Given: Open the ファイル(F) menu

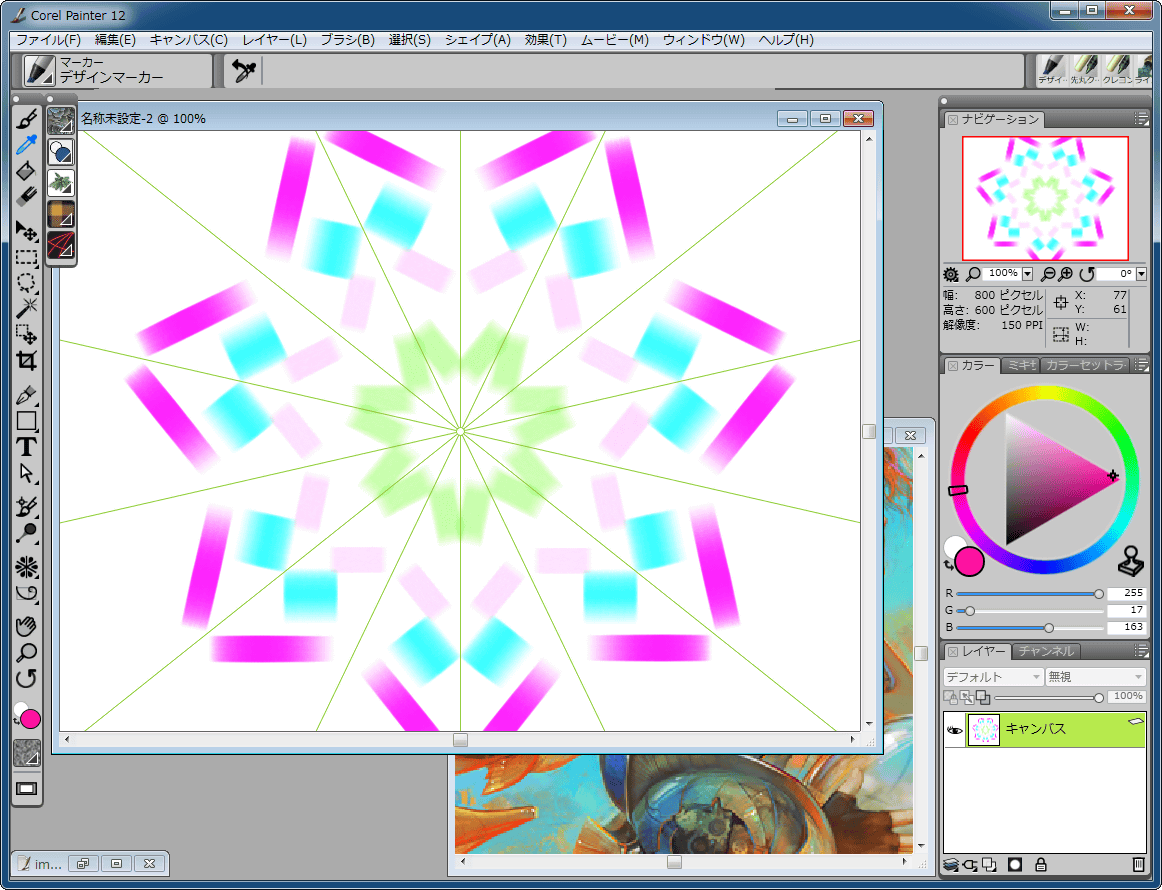Looking at the screenshot, I should coord(48,40).
